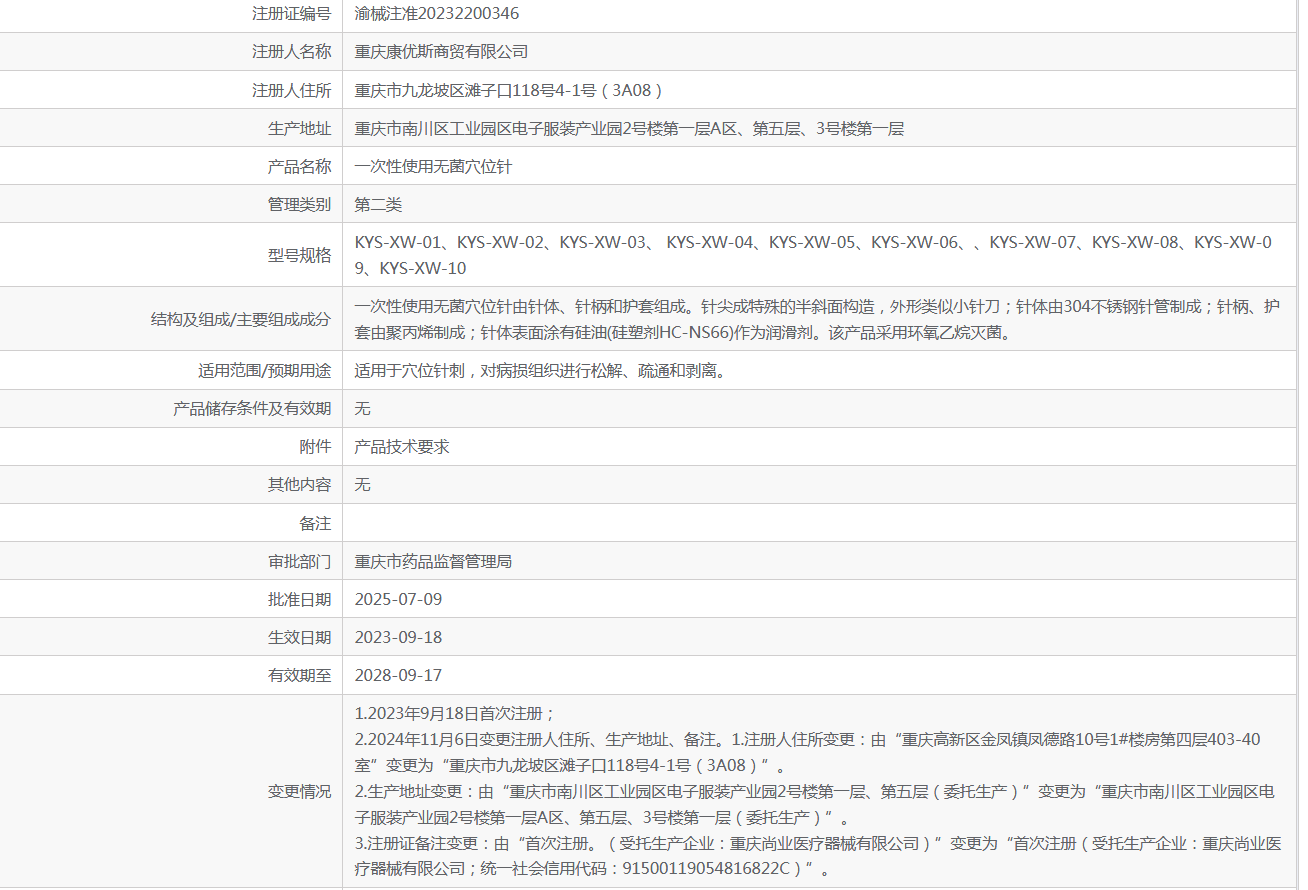The image size is (1308, 890).
Task: Click the intended use text 适用于穴位针刺
Action: (x=540, y=370)
